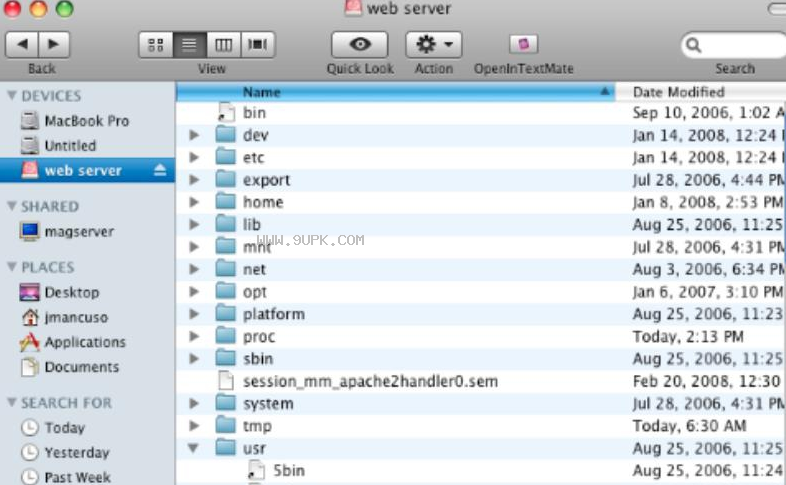
Task: Collapse the SEARCH FOR sidebar section
Action: coord(12,402)
